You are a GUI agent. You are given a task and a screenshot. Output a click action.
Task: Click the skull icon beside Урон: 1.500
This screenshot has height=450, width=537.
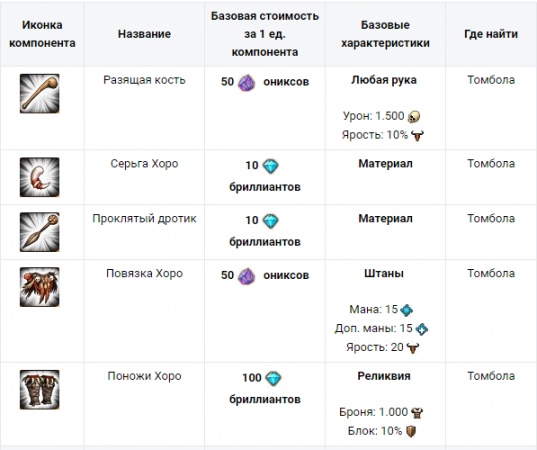tap(414, 117)
